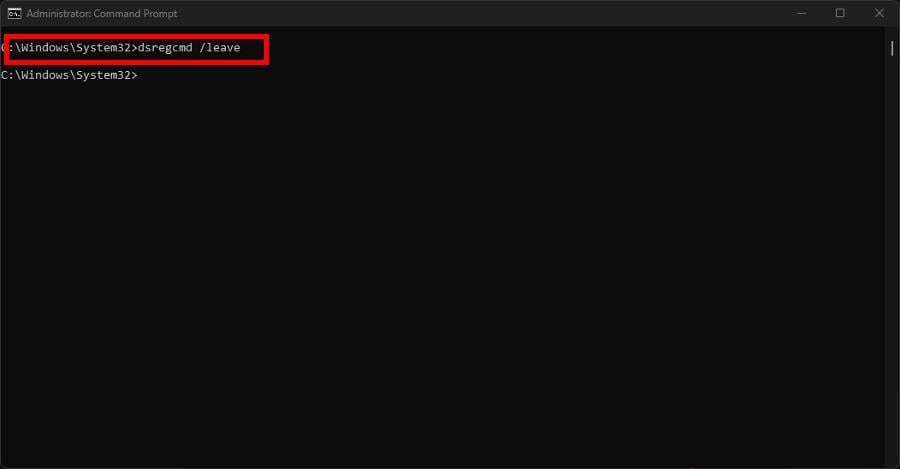
Task: Click the 'C:' drive letter on the second line
Action: [x=7, y=75]
